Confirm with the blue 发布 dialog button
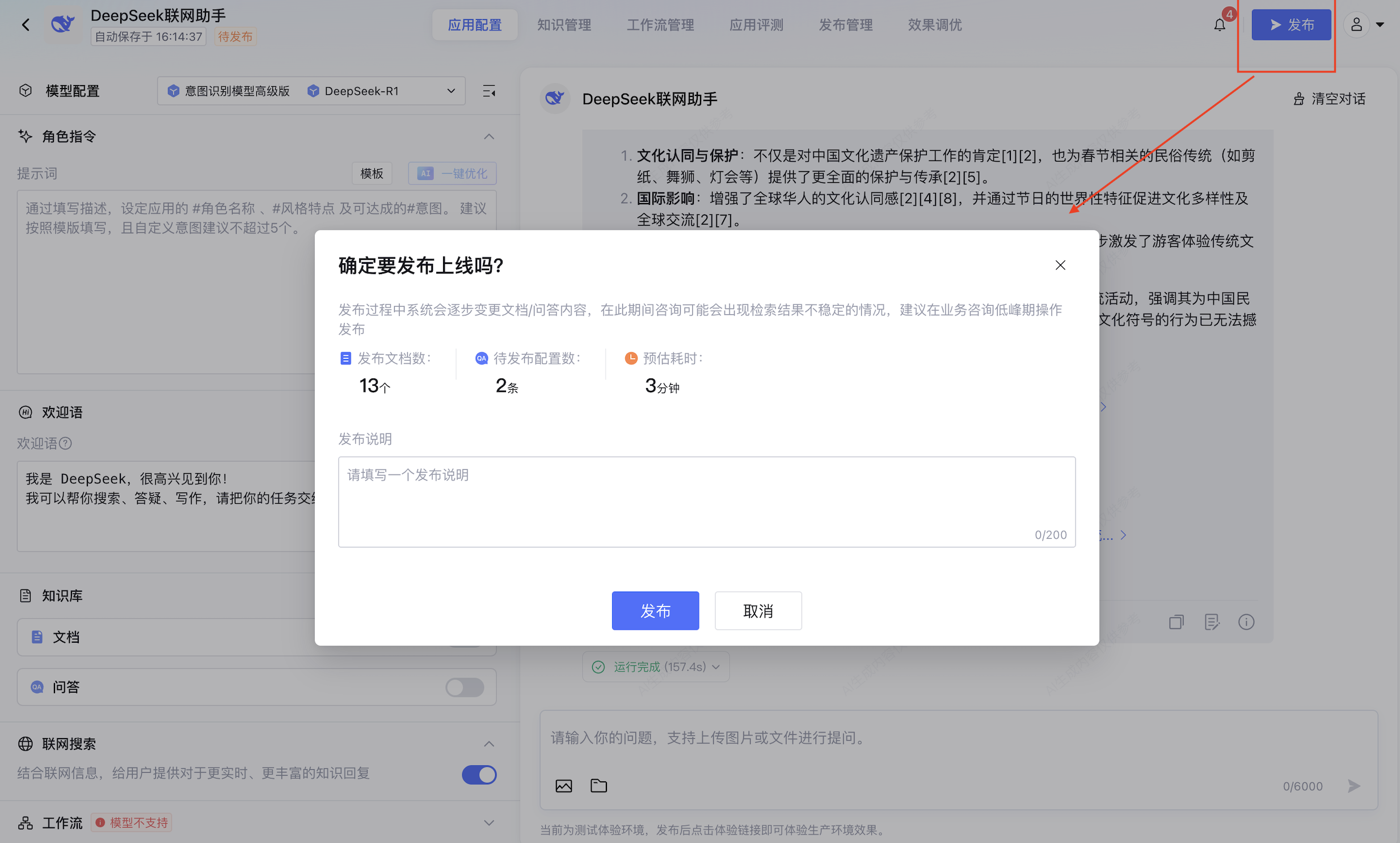 point(655,610)
